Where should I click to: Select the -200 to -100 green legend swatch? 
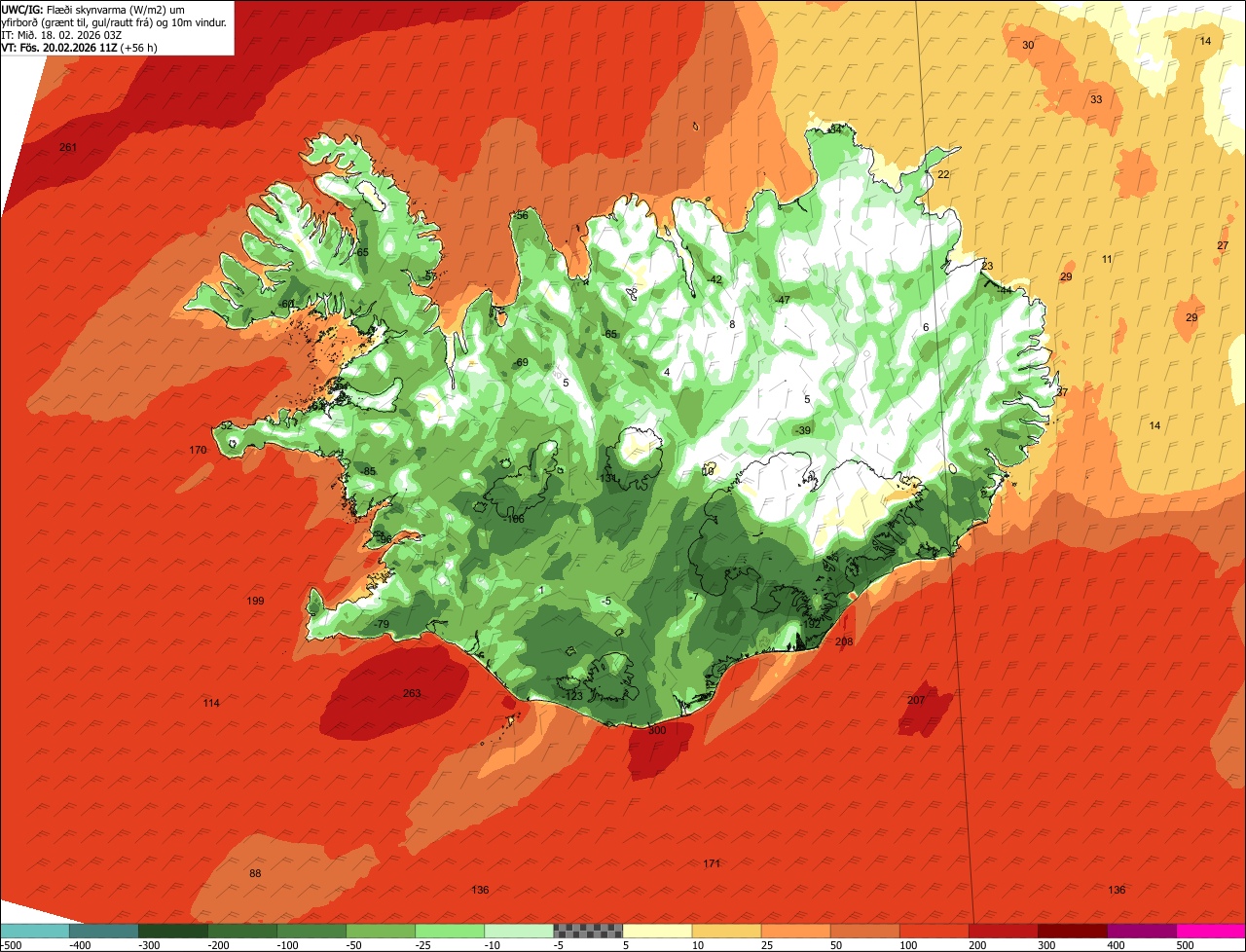pyautogui.click(x=242, y=931)
